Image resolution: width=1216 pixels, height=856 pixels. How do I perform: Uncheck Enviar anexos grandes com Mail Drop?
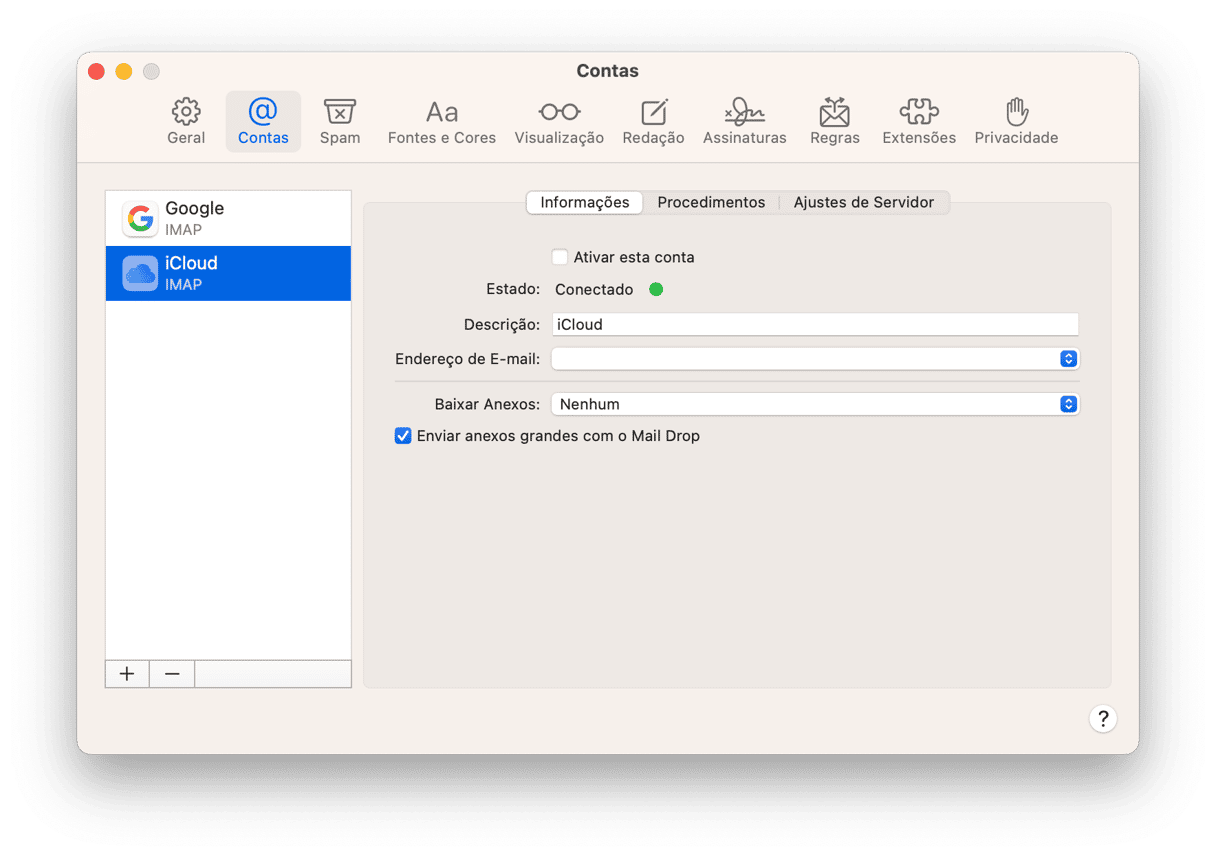[x=403, y=436]
